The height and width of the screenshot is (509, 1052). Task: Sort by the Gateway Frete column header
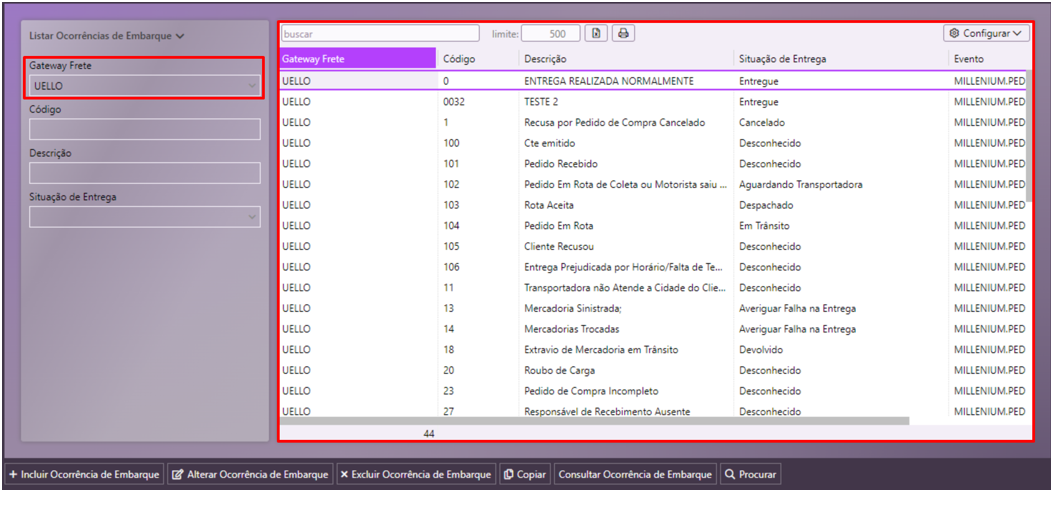[x=357, y=59]
